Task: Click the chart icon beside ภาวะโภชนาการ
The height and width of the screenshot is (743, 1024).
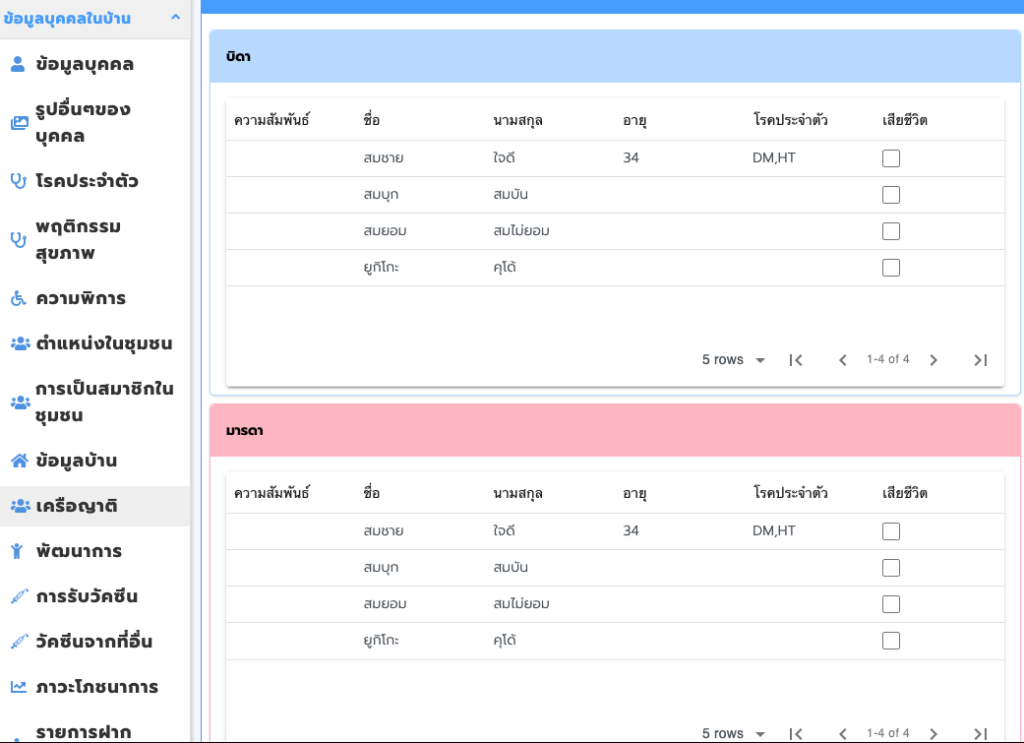Action: pyautogui.click(x=18, y=687)
